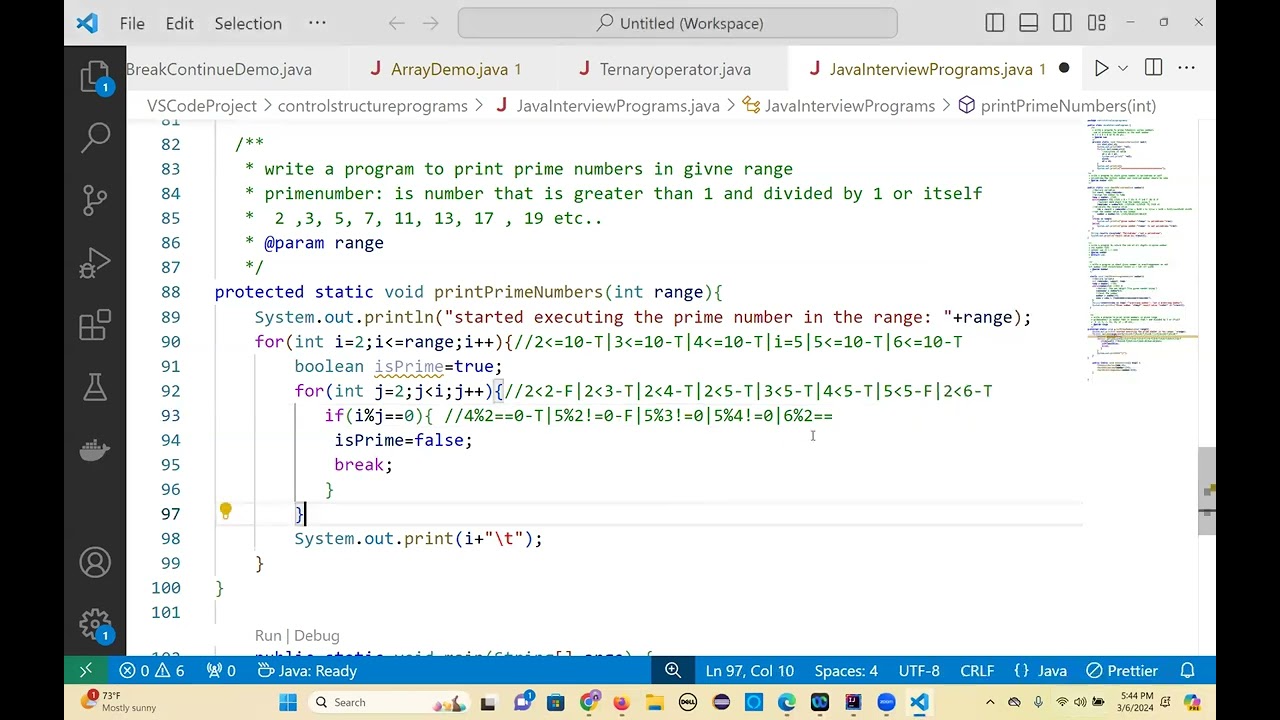Open the Manage gear icon
Image resolution: width=1280 pixels, height=720 pixels.
pos(95,625)
